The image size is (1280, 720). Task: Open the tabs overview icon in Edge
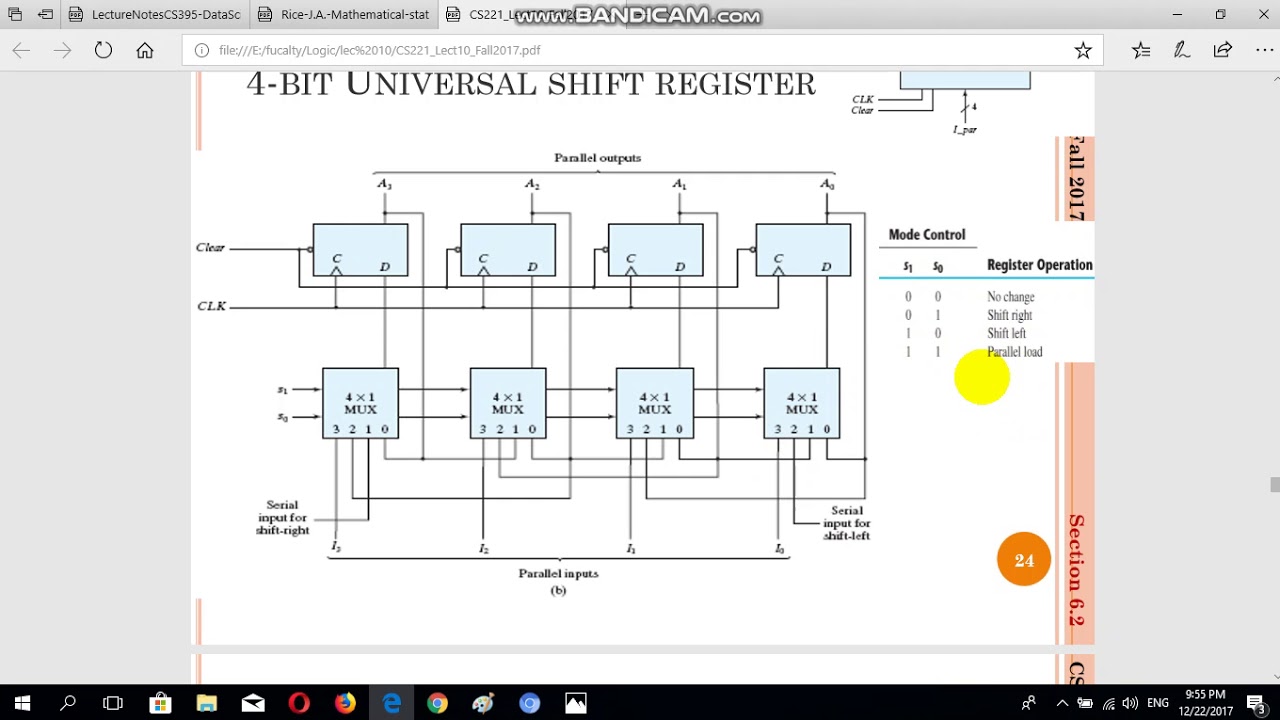pos(15,15)
